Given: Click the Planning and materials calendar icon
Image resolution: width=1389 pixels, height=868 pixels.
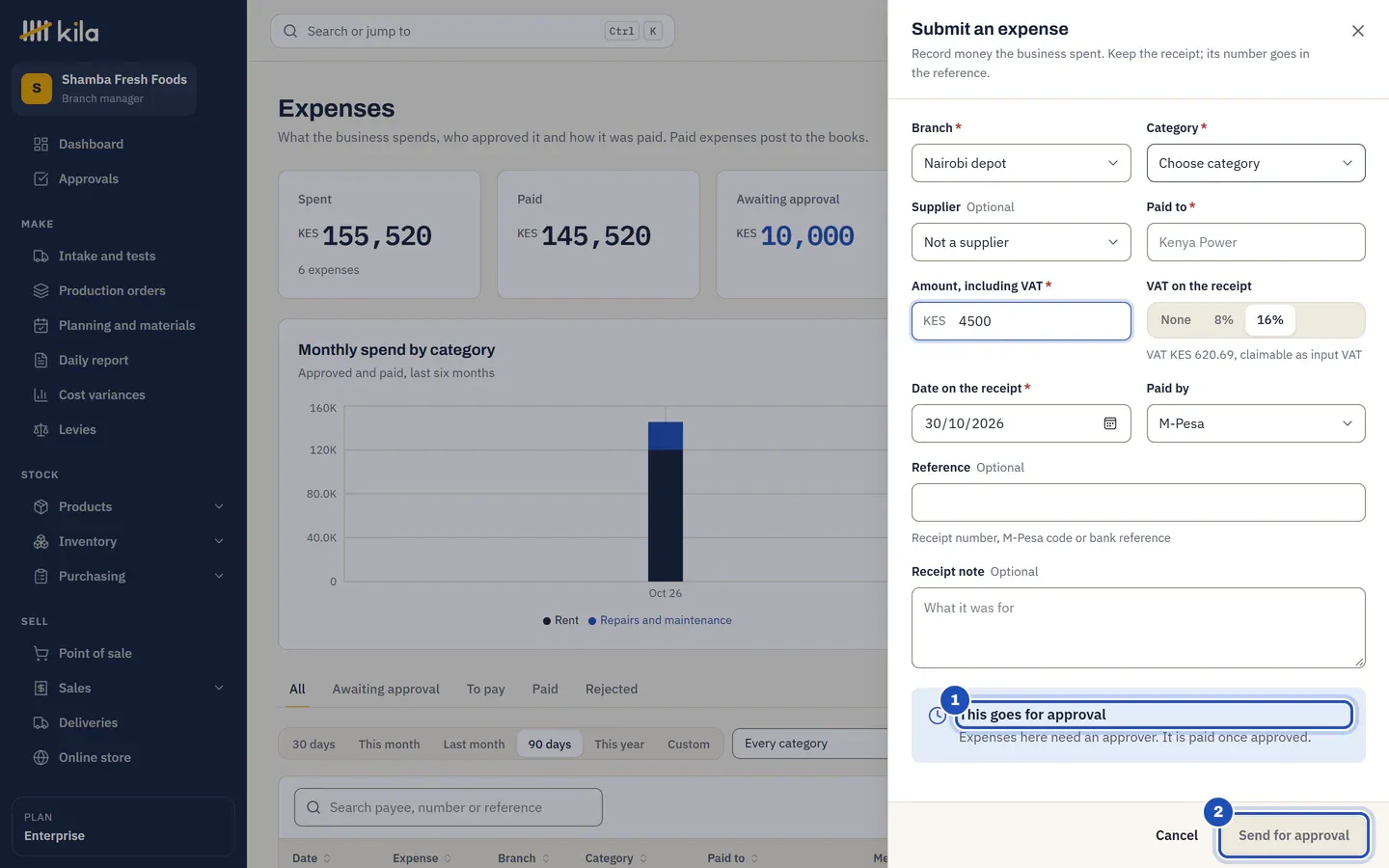Looking at the screenshot, I should pyautogui.click(x=41, y=325).
